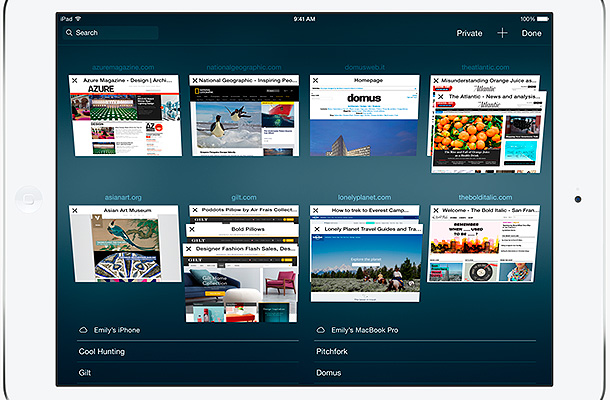Close the domus Homepage tab
This screenshot has height=400, width=610.
315,80
